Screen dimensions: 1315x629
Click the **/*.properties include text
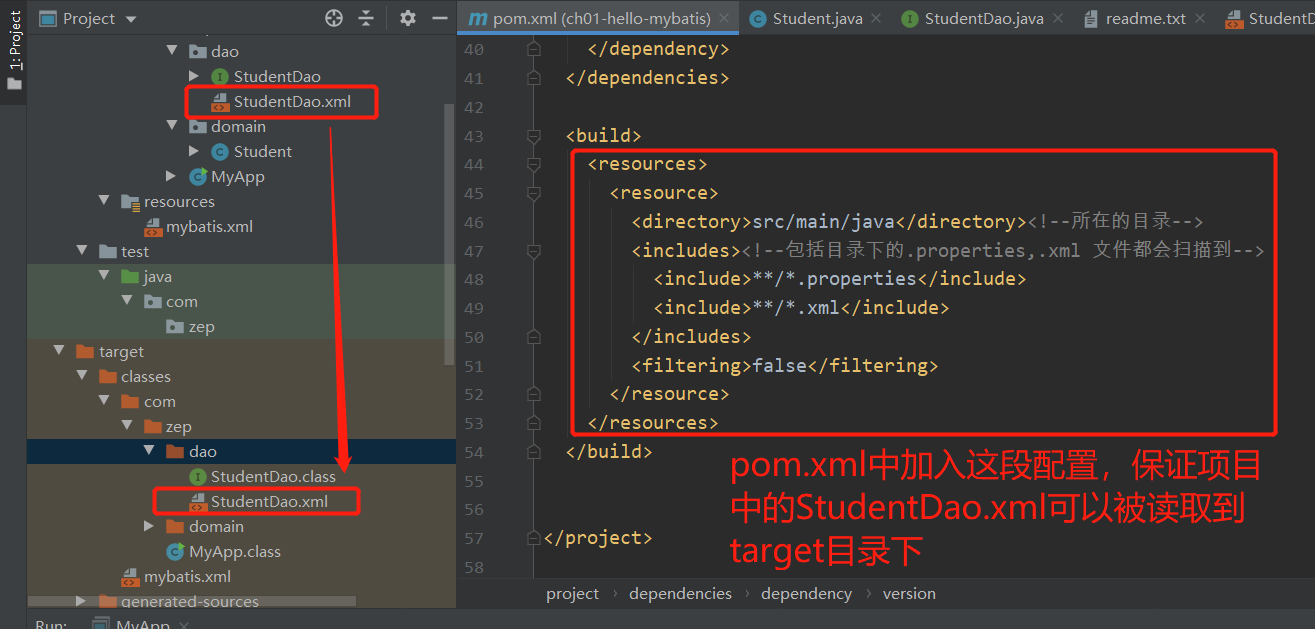click(x=834, y=279)
